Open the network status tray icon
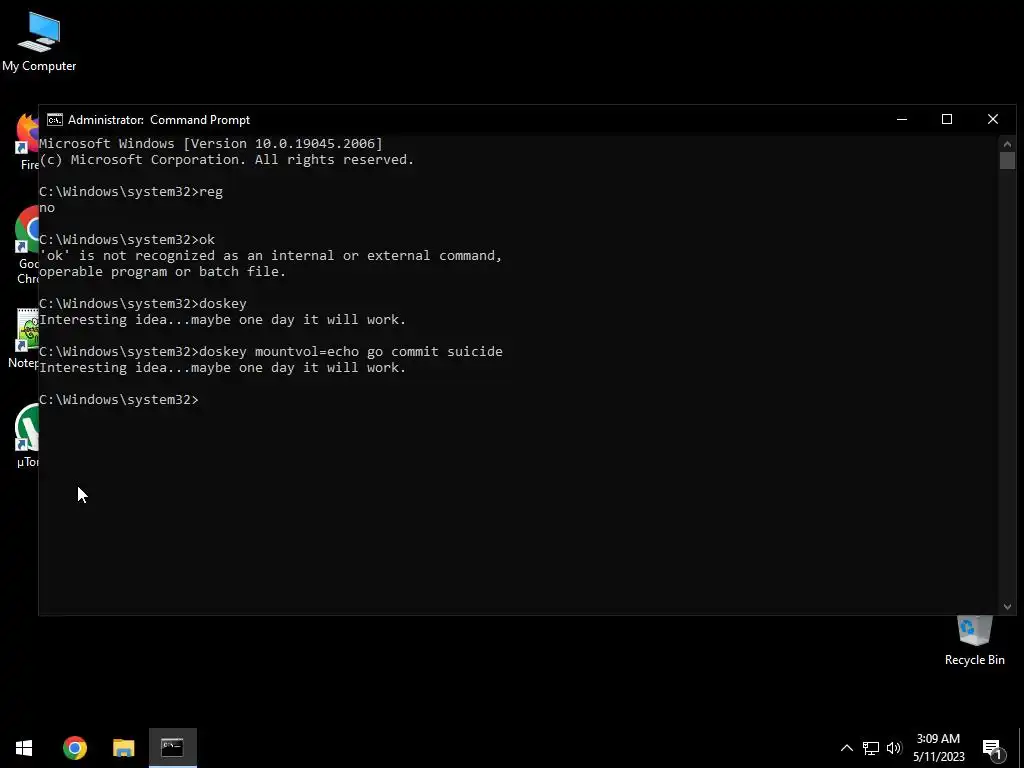The height and width of the screenshot is (768, 1024). (871, 748)
